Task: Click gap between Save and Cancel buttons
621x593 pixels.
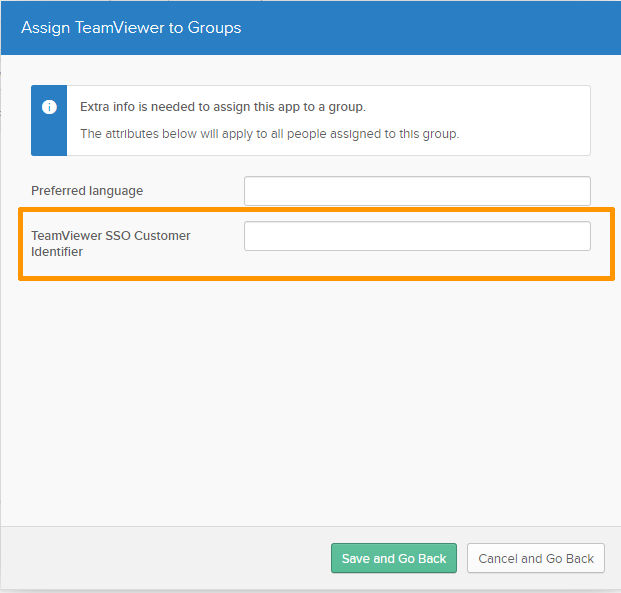Action: [x=462, y=558]
